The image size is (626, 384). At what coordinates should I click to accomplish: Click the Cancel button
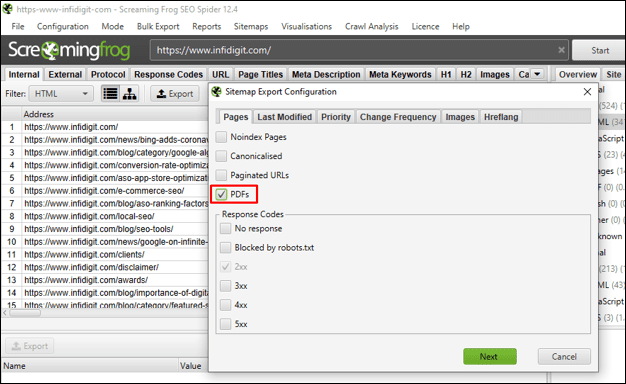click(x=564, y=356)
